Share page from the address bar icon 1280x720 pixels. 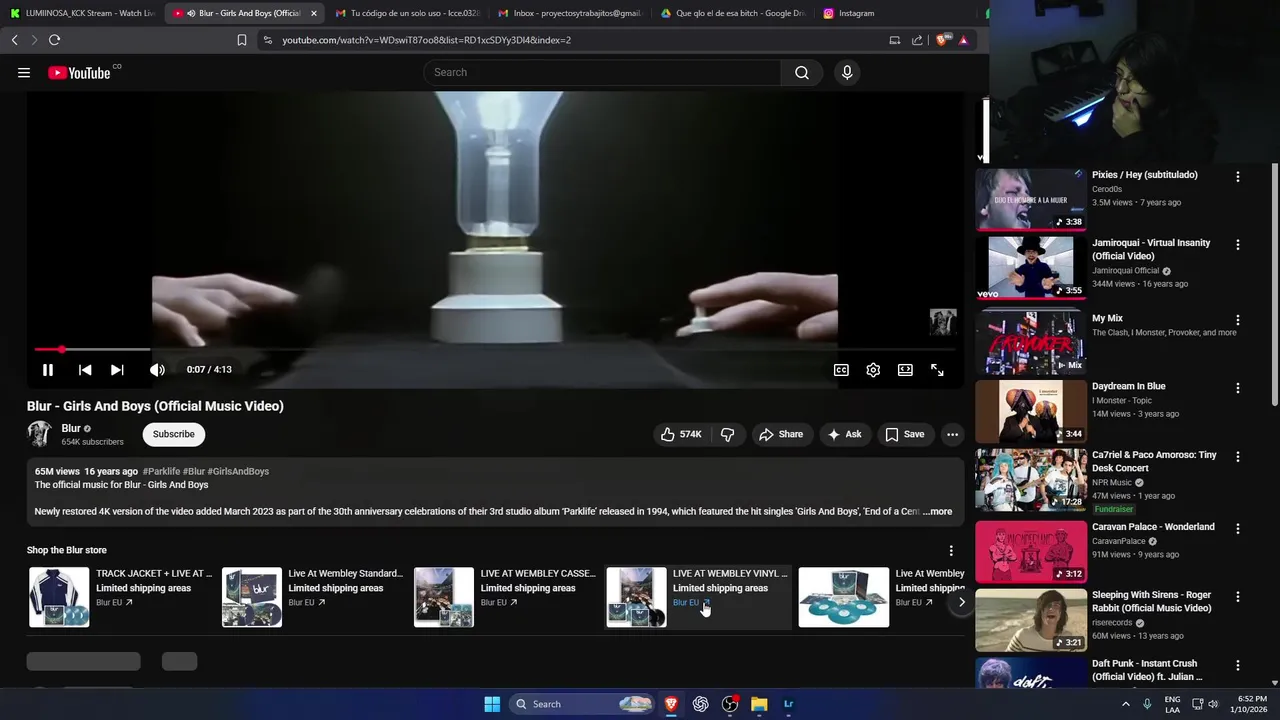(917, 40)
